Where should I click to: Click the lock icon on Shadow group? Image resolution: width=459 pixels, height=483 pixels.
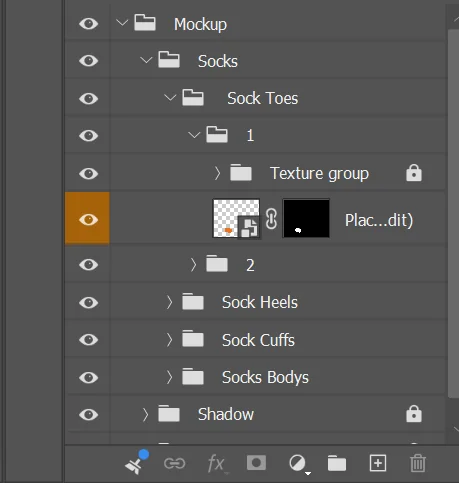[414, 414]
